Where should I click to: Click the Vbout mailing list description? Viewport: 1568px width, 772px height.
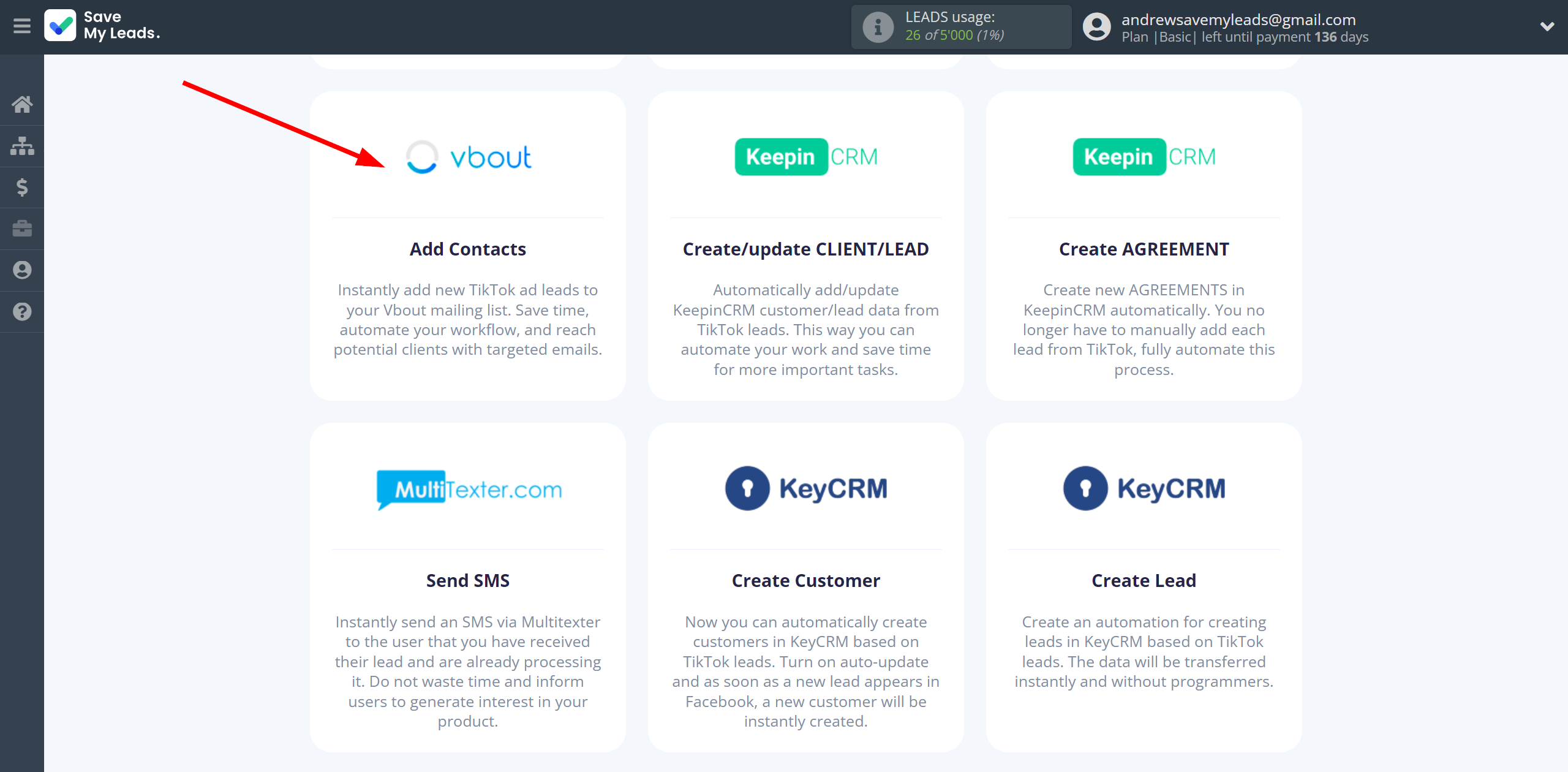click(468, 320)
